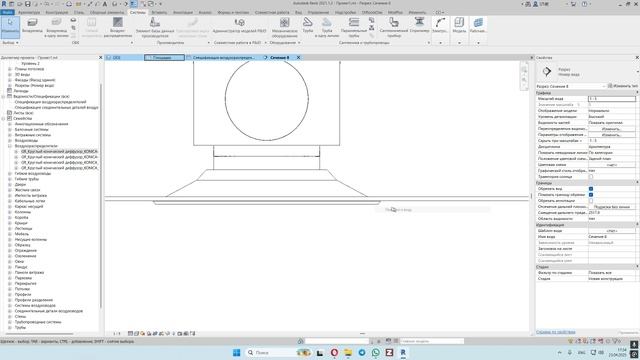Click Изменить тип button in properties
Screen dimensions: 640x360
coord(623,86)
